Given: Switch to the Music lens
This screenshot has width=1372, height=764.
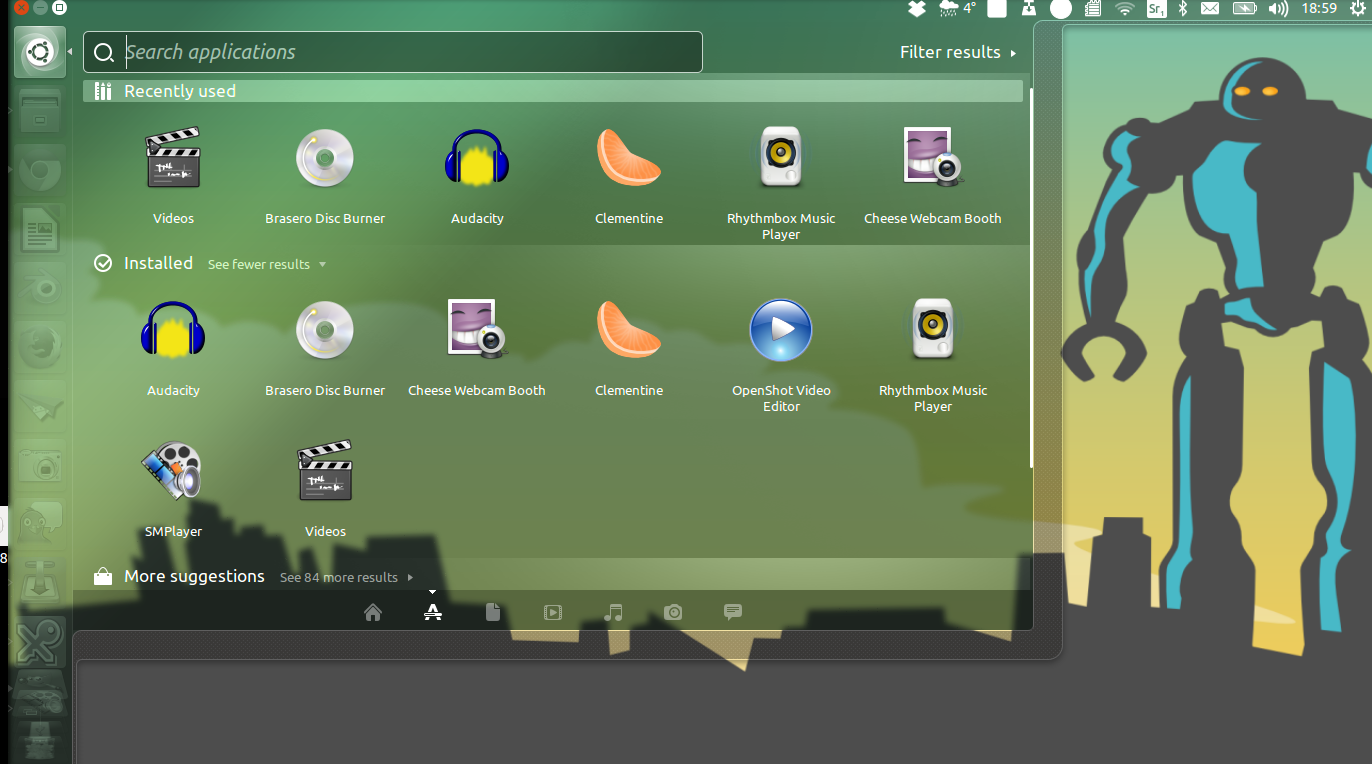Looking at the screenshot, I should point(613,612).
